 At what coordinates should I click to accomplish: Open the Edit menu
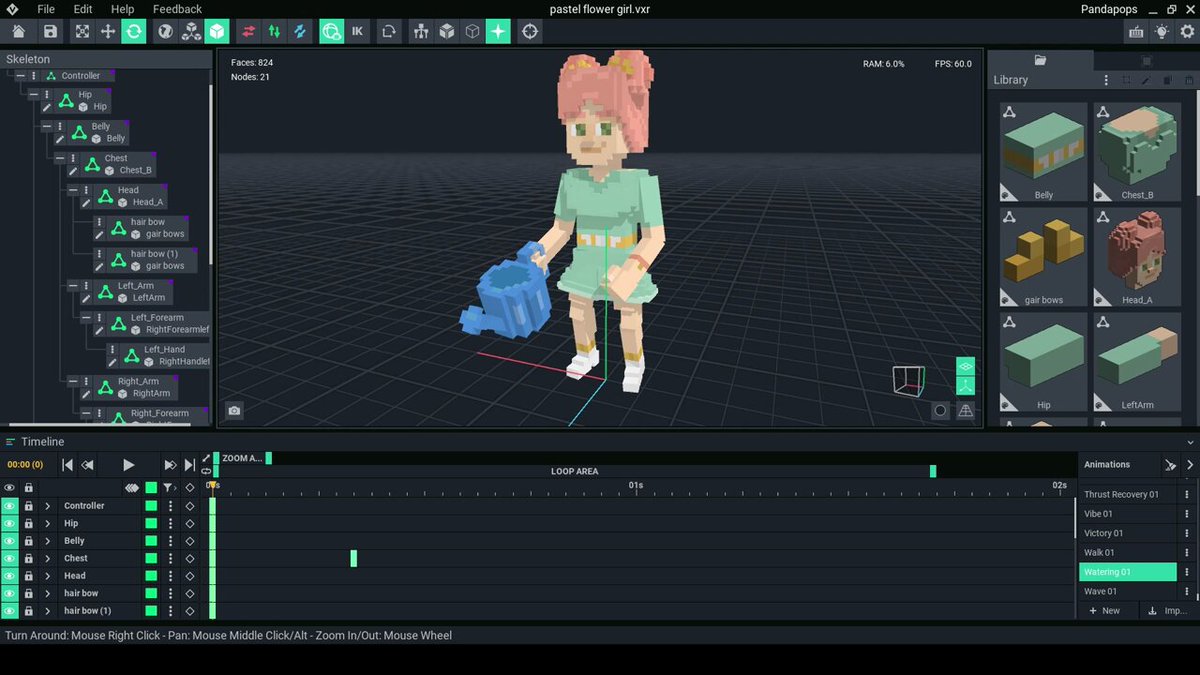pos(83,9)
